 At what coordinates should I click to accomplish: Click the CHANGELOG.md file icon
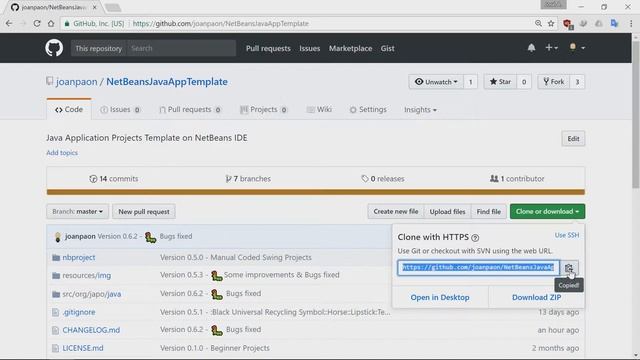tap(56, 330)
